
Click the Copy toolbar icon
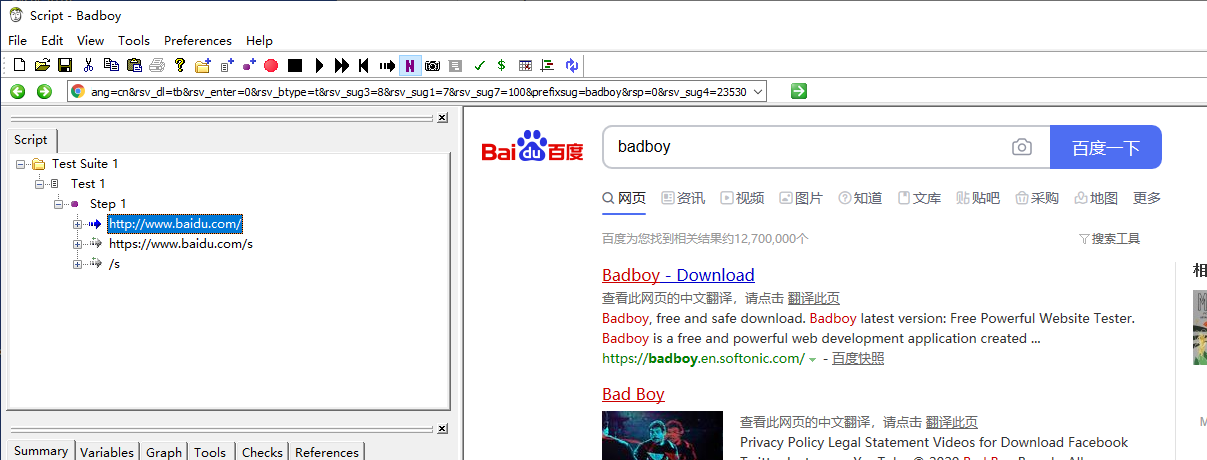pos(111,65)
